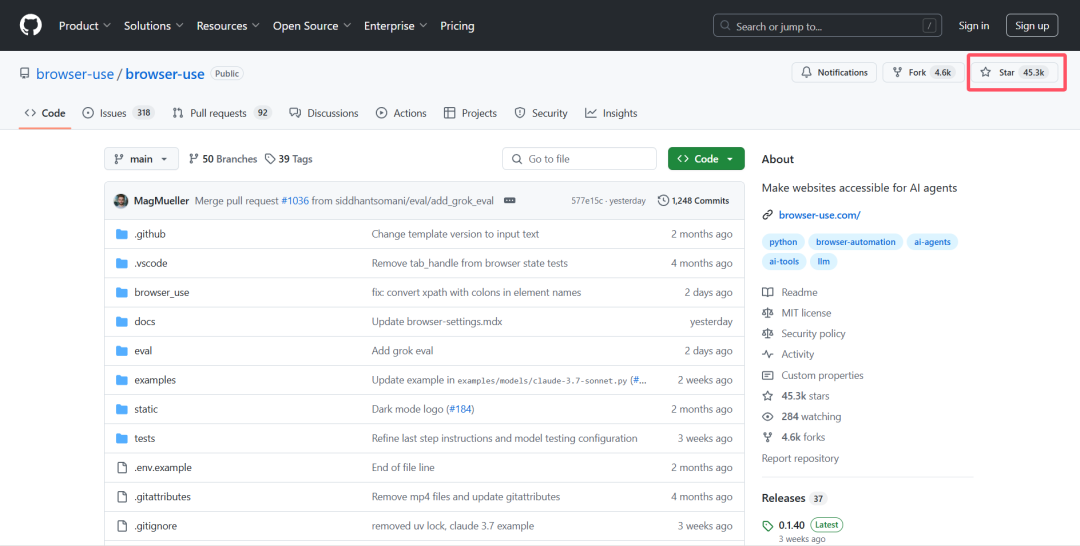
Task: Click the Sign in link
Action: coord(973,25)
